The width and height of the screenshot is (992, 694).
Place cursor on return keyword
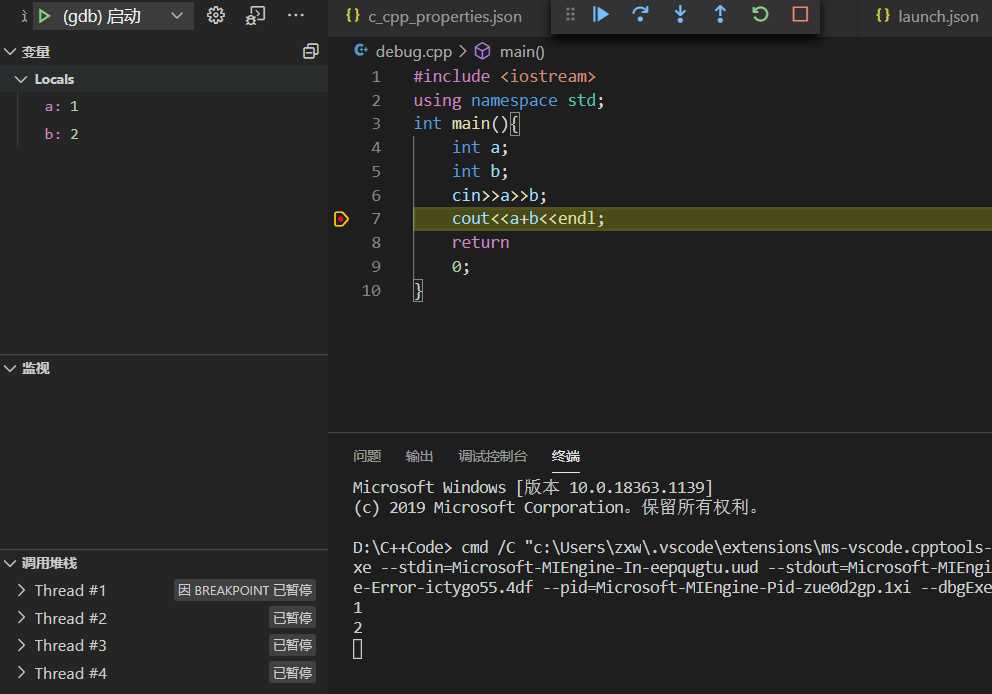point(480,243)
